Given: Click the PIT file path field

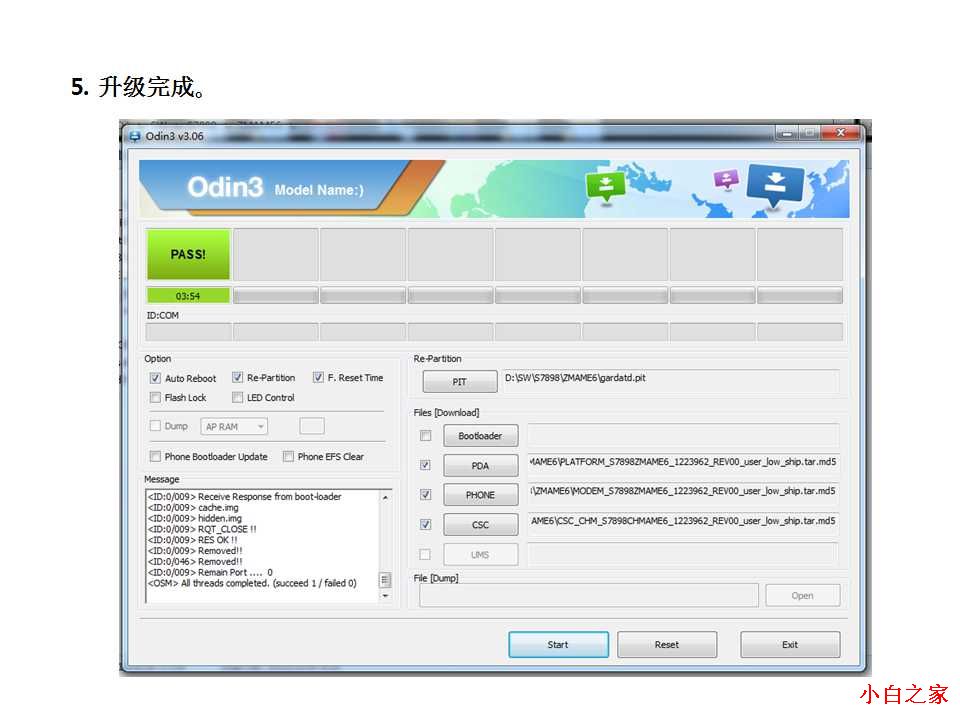Looking at the screenshot, I should click(x=670, y=379).
